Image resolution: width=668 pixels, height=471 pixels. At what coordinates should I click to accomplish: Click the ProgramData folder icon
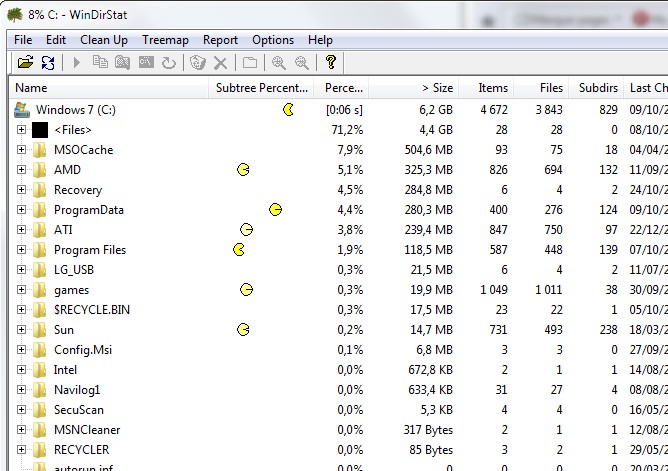[x=40, y=210]
